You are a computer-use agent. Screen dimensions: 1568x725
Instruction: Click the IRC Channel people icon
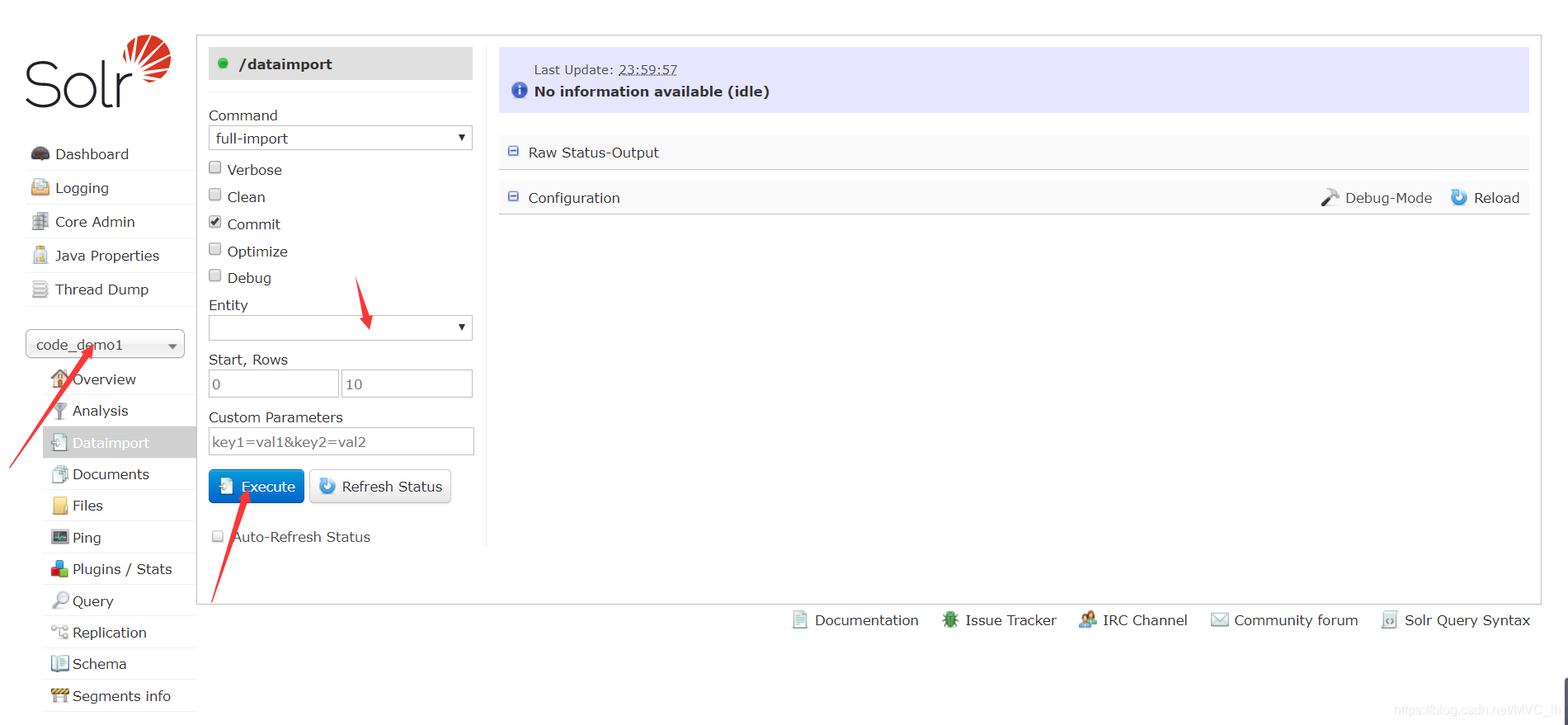[x=1088, y=619]
